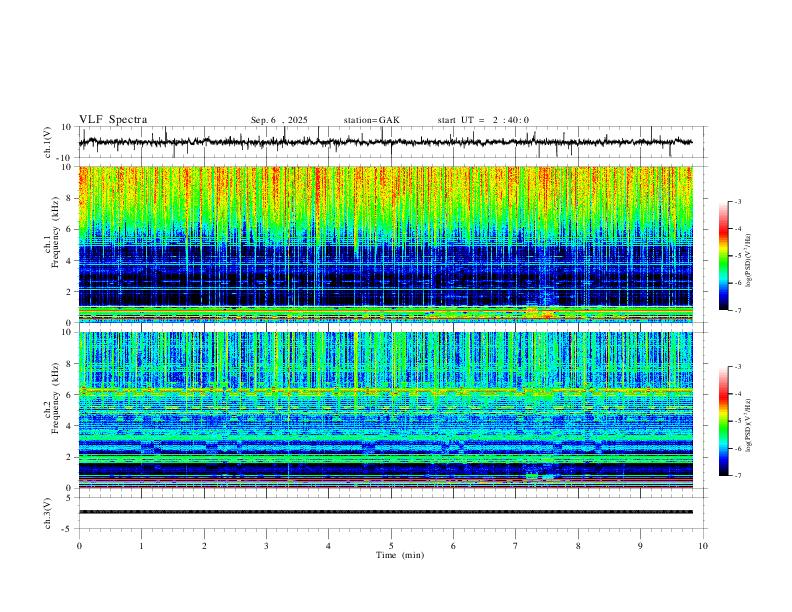The image size is (792, 612).
Task: Click the "-7" tick on ch.1 colorbar
Action: 737,310
